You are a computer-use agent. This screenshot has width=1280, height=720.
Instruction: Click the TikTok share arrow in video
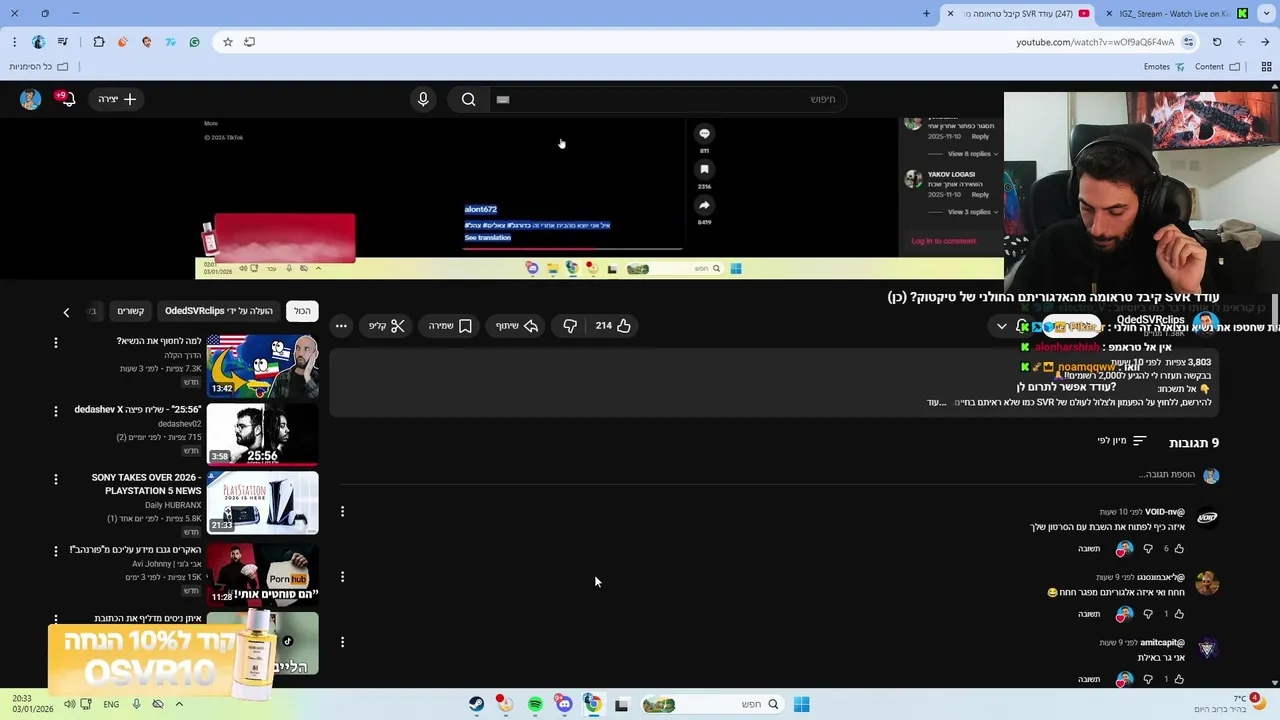click(x=704, y=205)
